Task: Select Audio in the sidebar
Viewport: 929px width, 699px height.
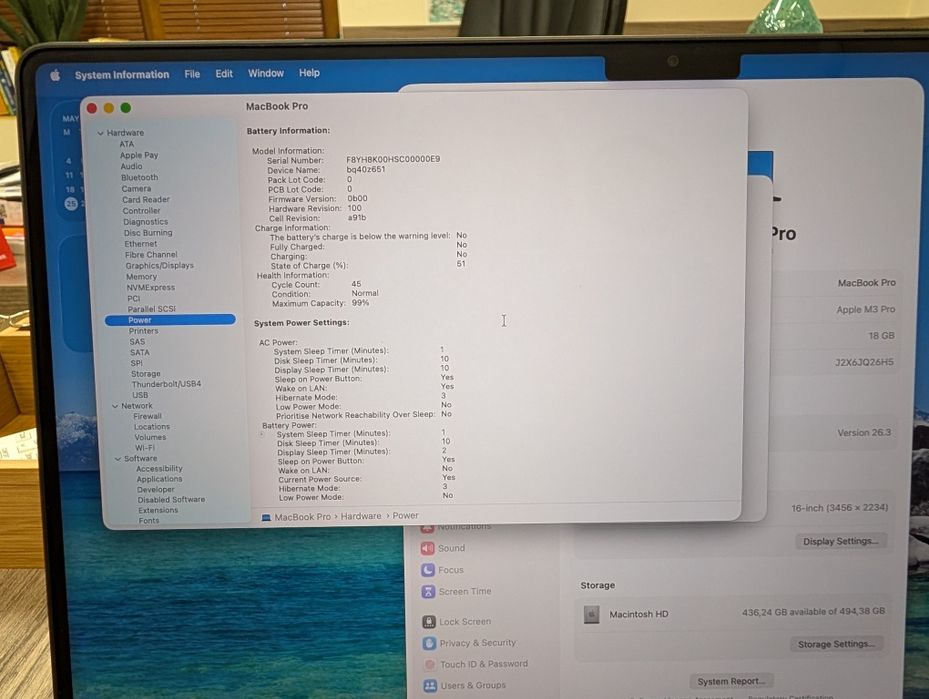Action: click(132, 166)
